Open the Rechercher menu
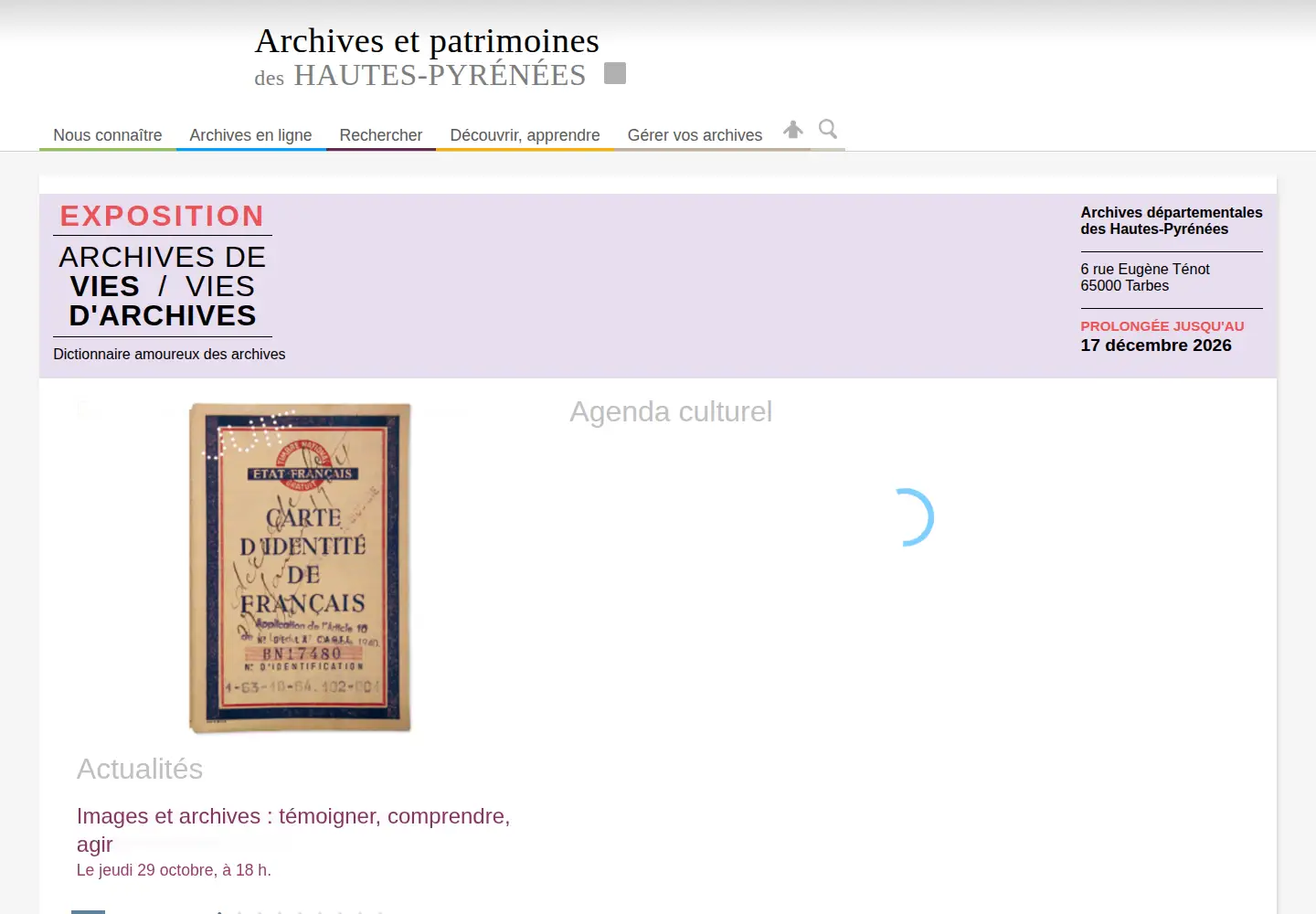Image resolution: width=1316 pixels, height=914 pixels. 381,135
